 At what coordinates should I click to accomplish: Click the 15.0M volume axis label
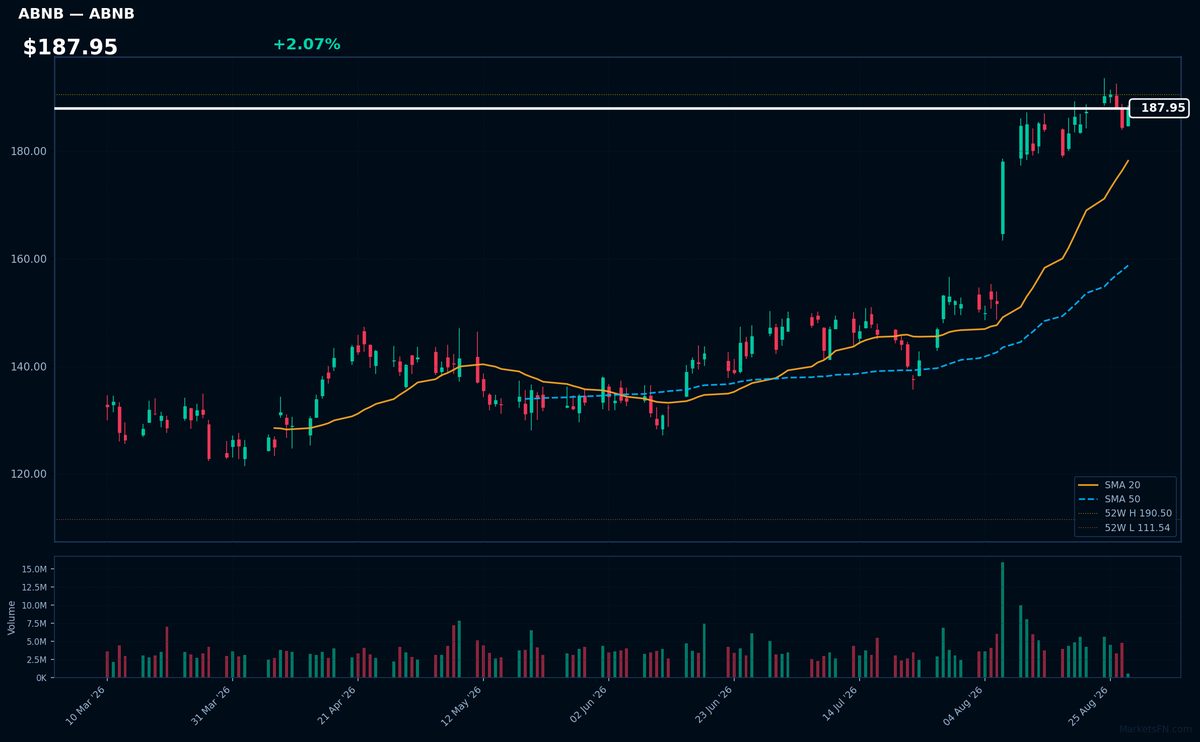[33, 569]
